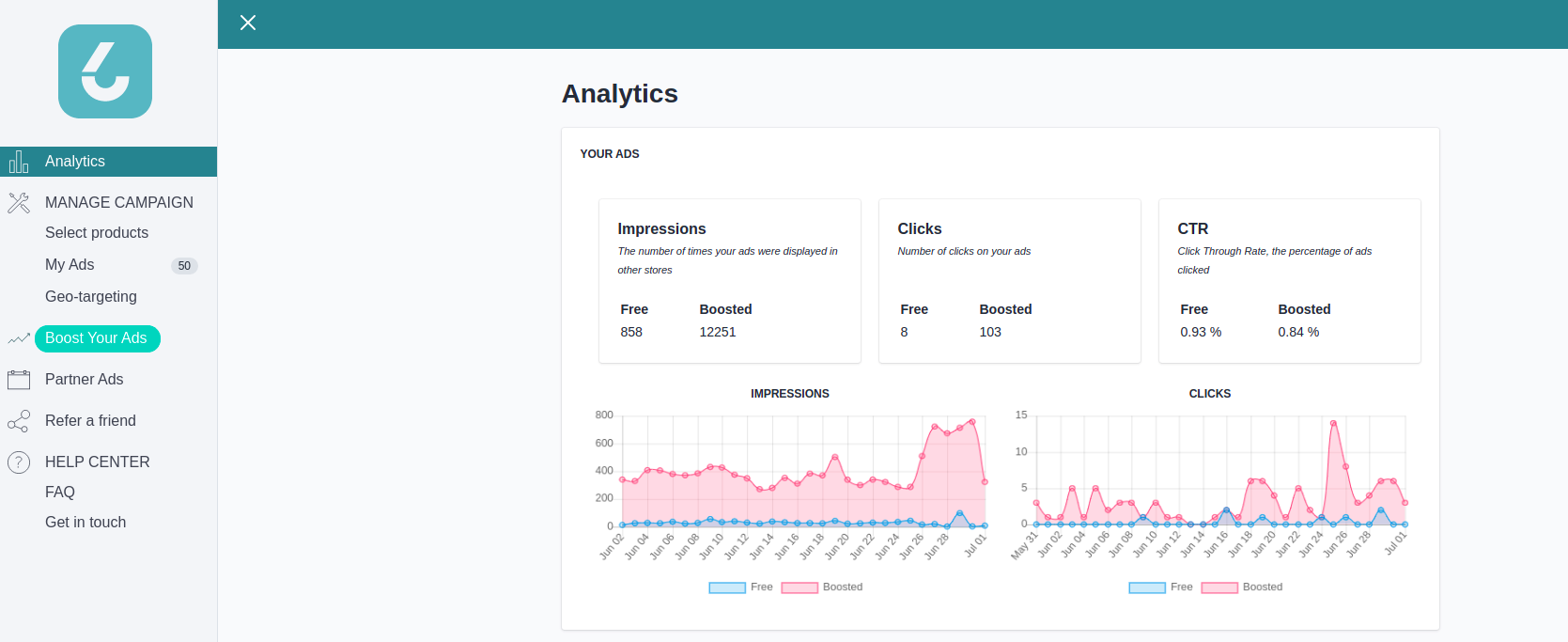Click the Clicks card title
This screenshot has height=642, width=1568.
(920, 229)
